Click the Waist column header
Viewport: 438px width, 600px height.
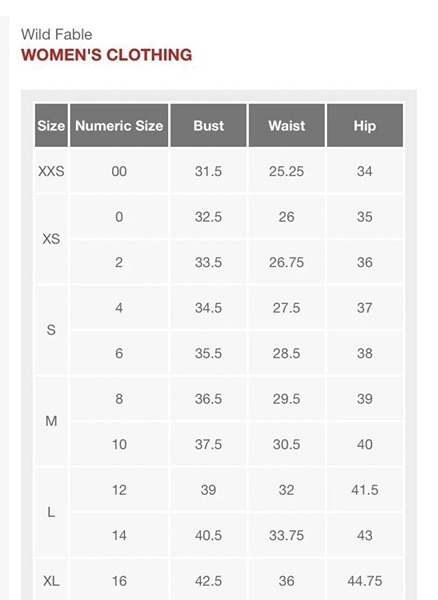click(287, 126)
